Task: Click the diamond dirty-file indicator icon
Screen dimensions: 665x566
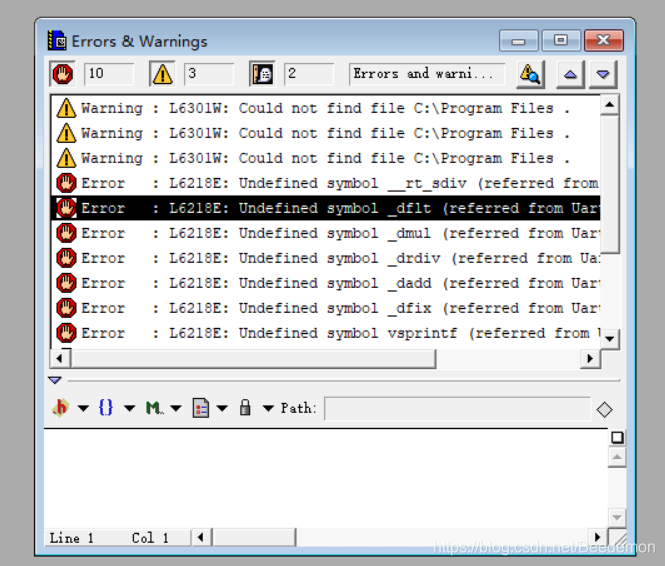Action: point(604,410)
